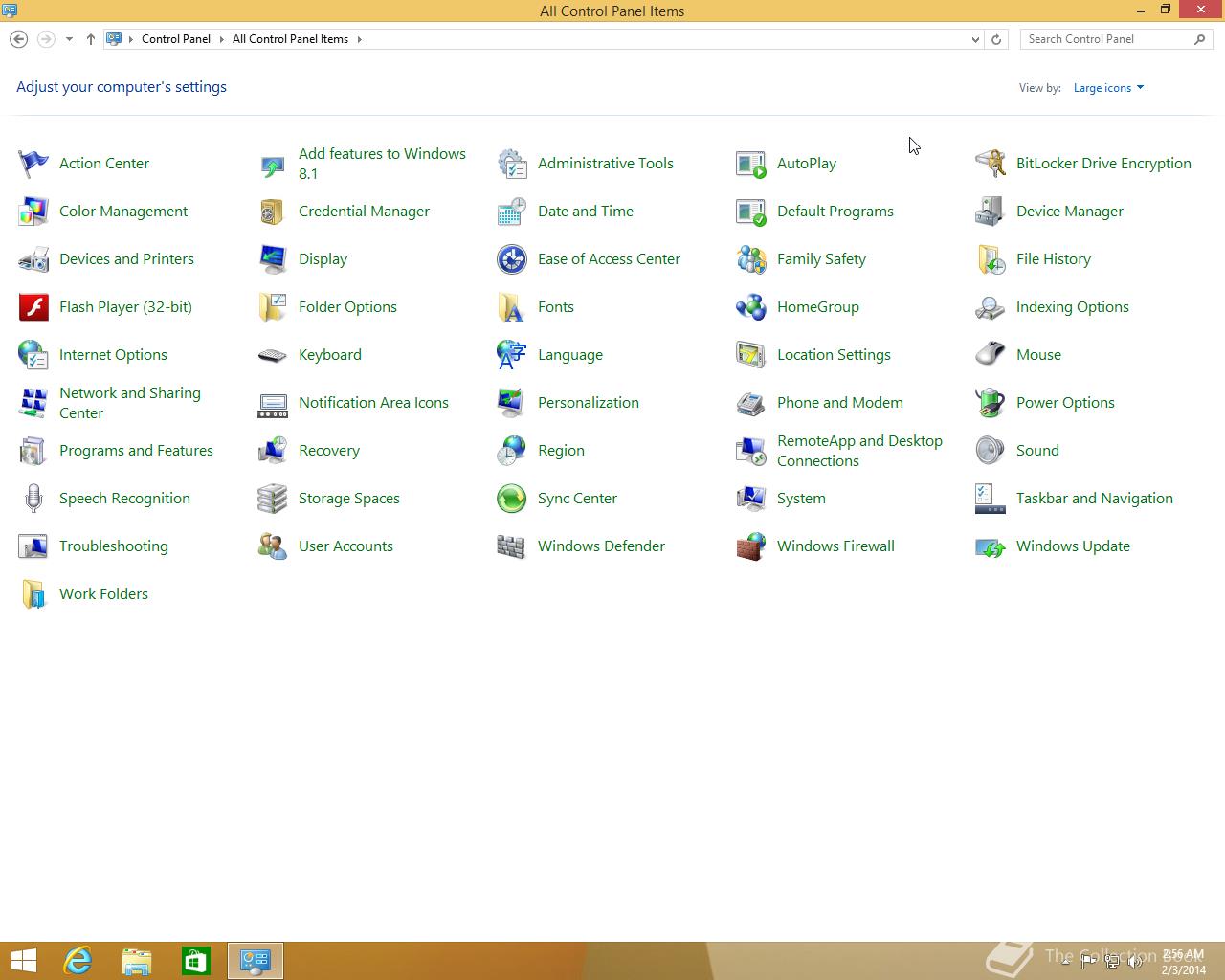Open the File History link
Image resolution: width=1225 pixels, height=980 pixels.
[1054, 259]
